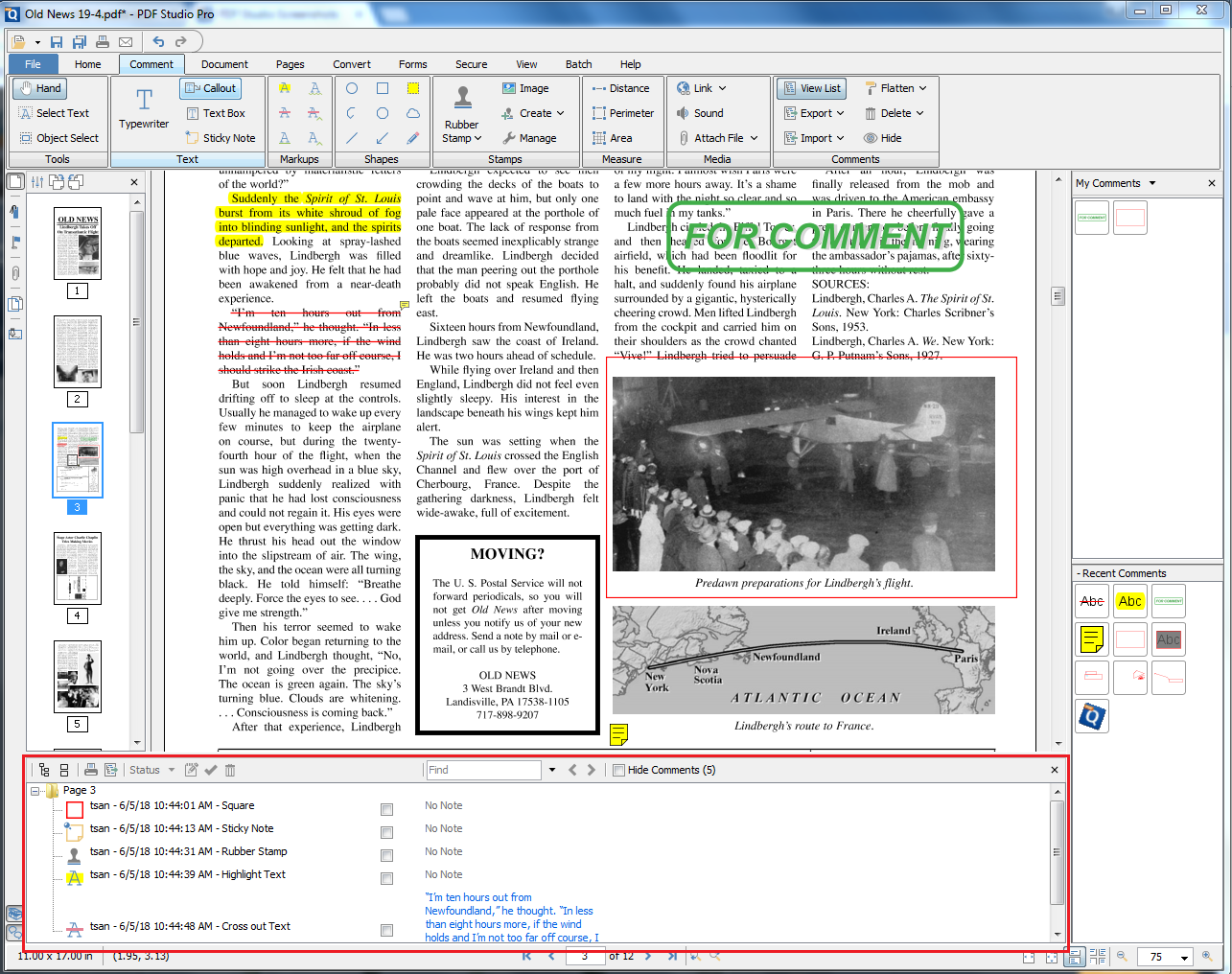
Task: Click the Image stamp tool
Action: [x=526, y=87]
